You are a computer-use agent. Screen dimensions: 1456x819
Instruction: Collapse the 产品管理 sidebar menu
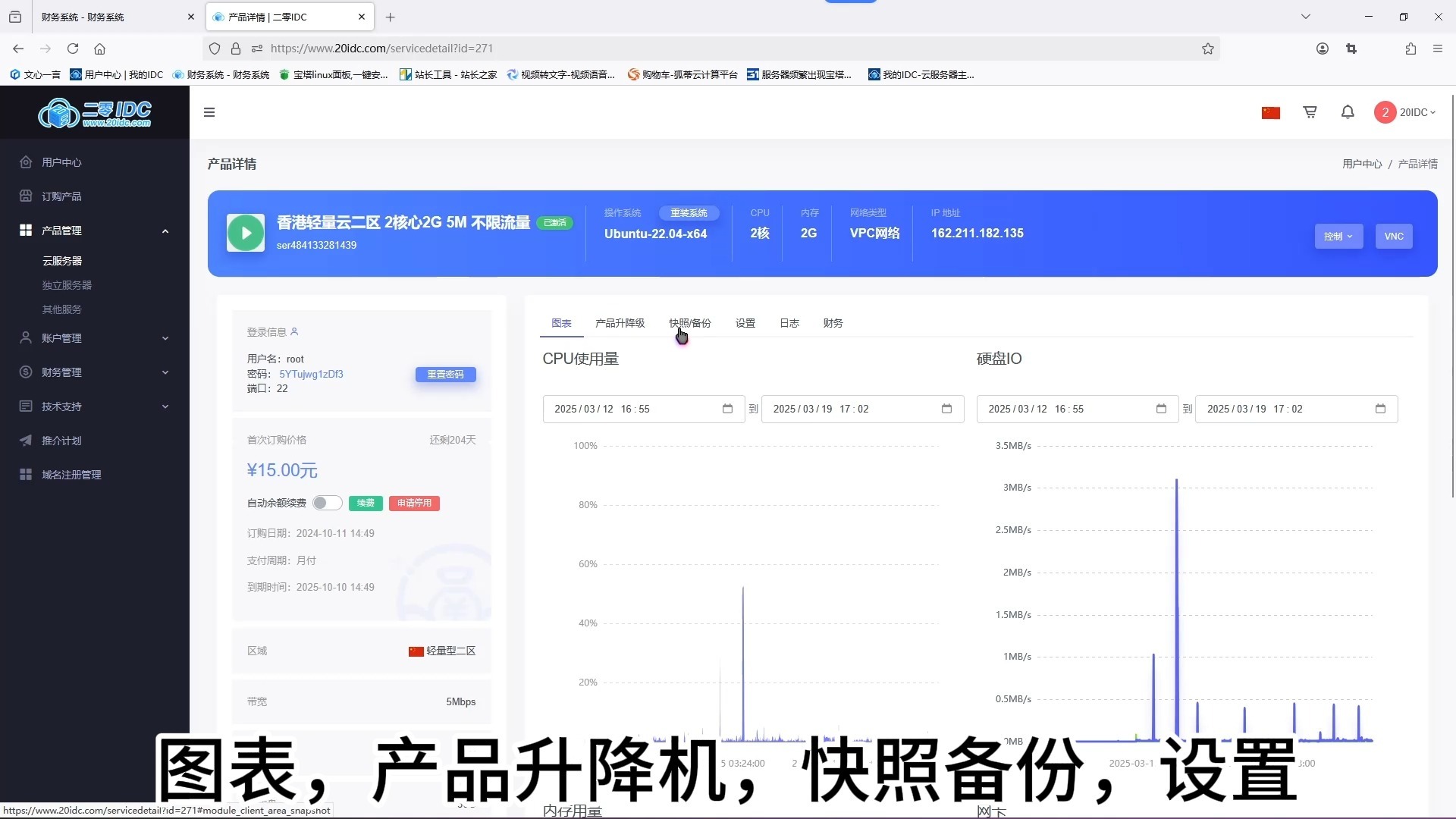(95, 231)
